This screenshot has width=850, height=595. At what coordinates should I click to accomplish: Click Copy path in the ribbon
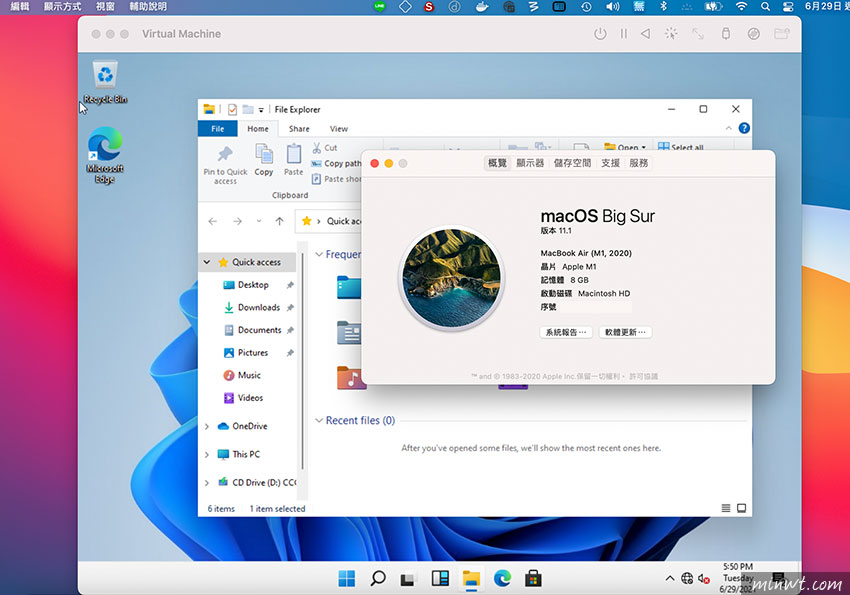pos(336,164)
